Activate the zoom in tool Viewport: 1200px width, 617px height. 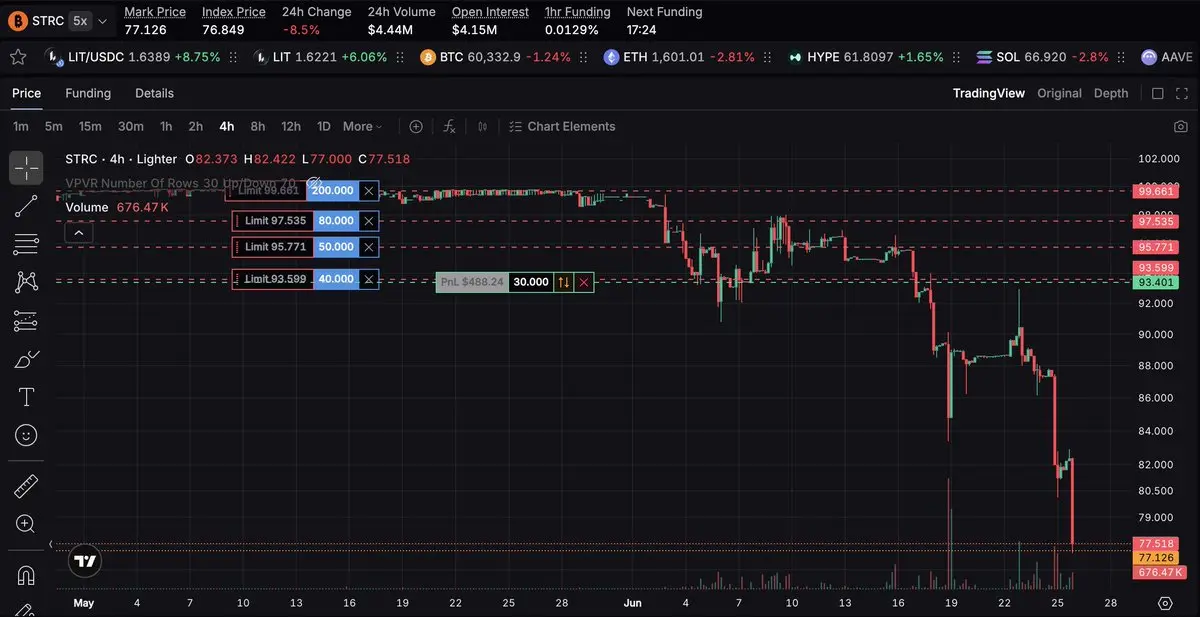(x=26, y=524)
